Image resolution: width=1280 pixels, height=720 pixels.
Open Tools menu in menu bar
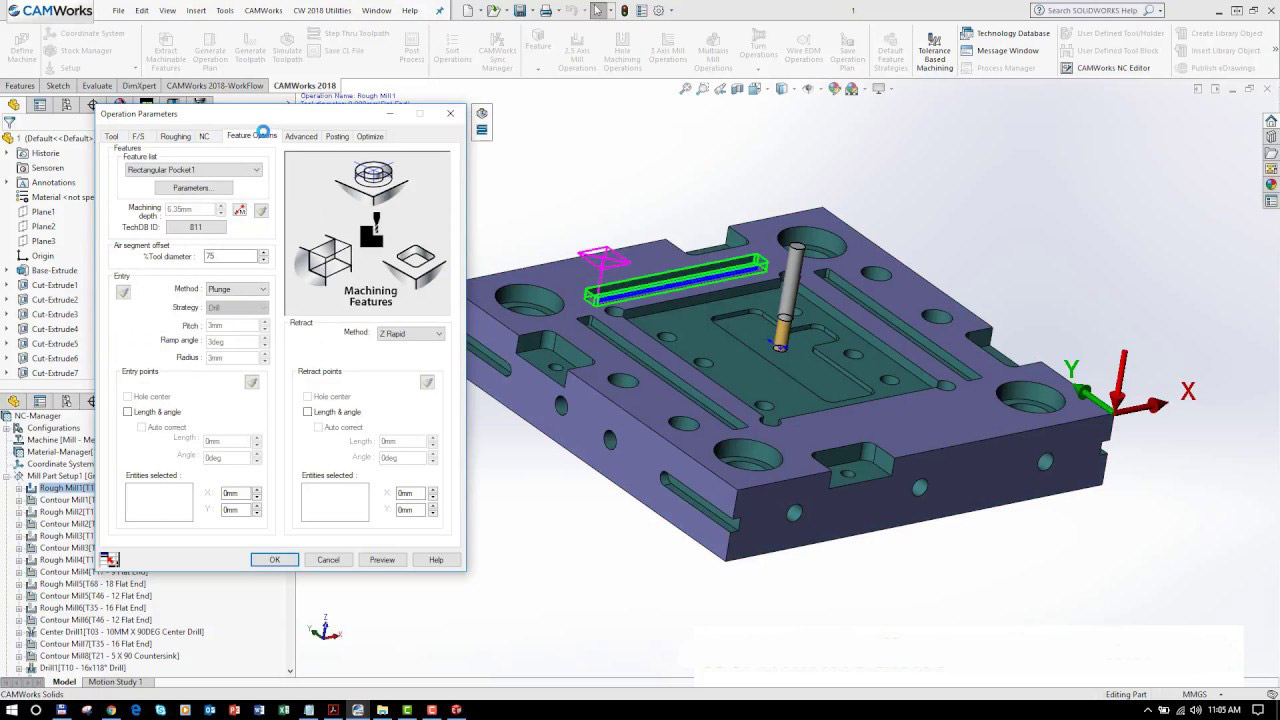point(225,10)
